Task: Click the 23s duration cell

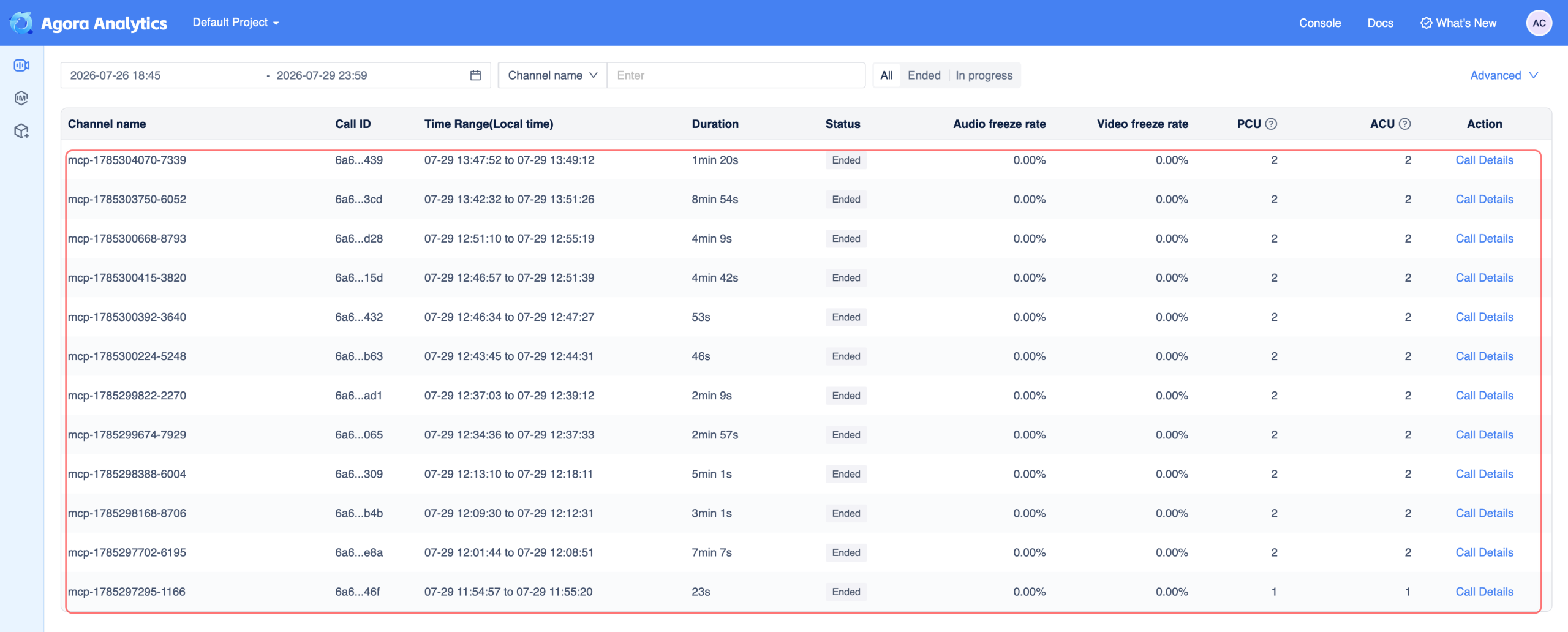Action: pyautogui.click(x=701, y=591)
